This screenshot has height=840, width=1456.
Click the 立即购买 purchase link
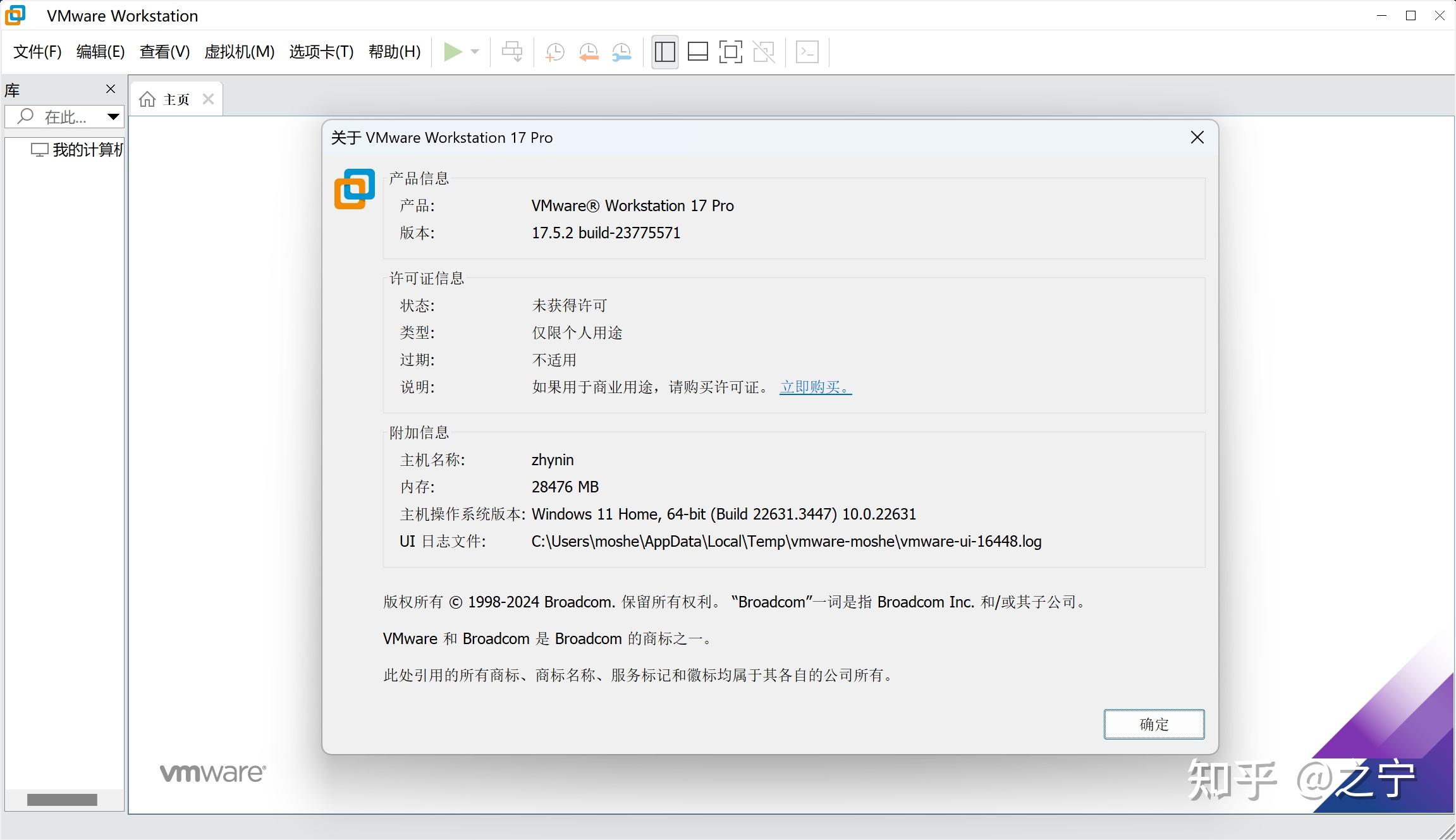[x=815, y=387]
